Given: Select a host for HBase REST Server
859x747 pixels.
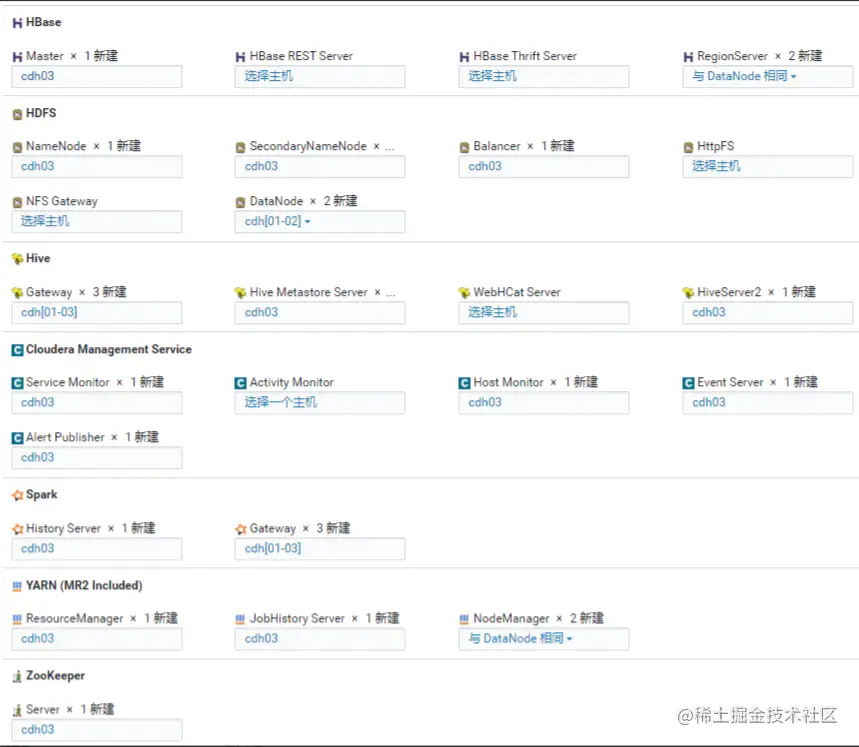Looking at the screenshot, I should (320, 77).
